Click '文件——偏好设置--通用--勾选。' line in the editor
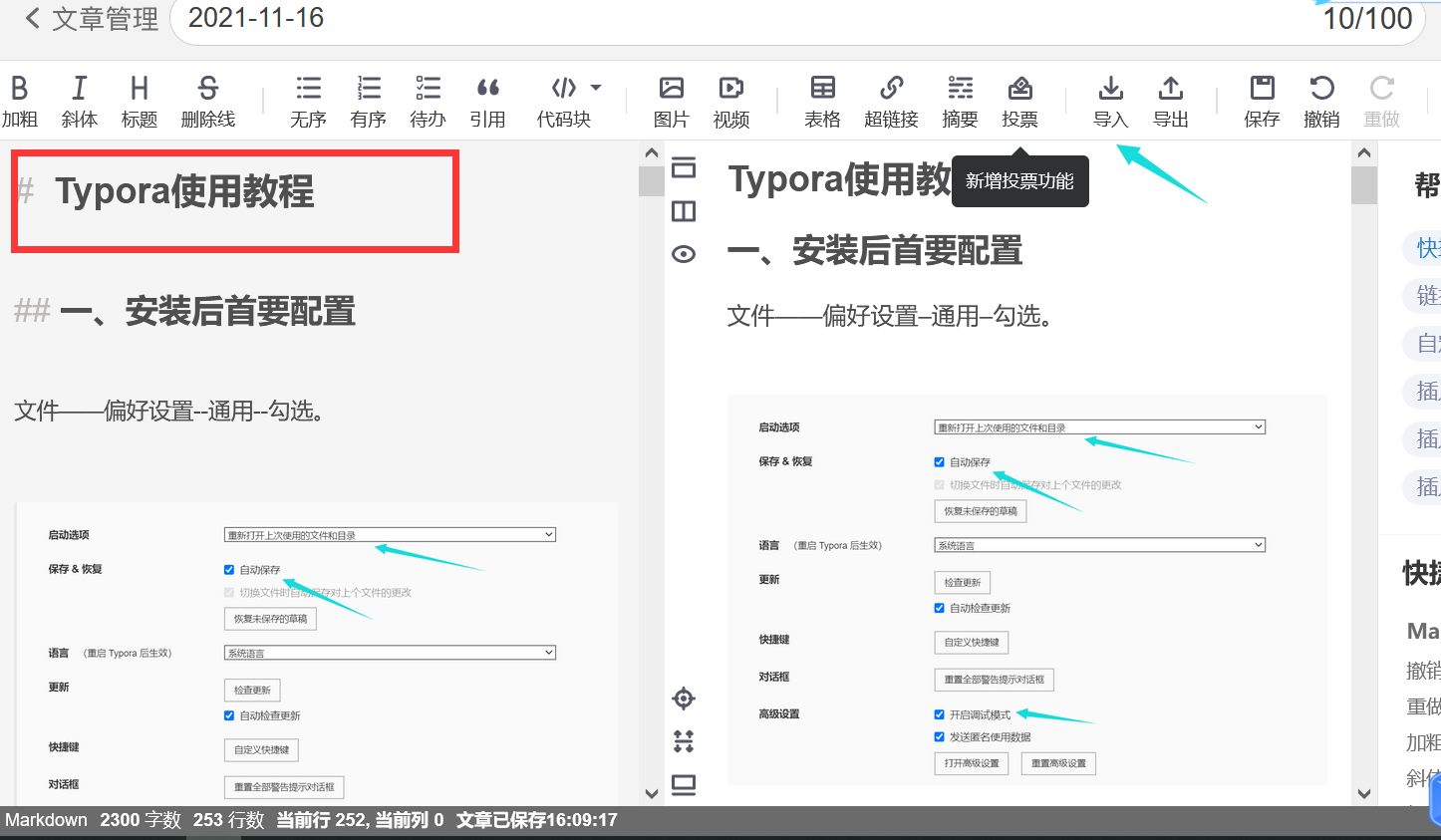Viewport: 1441px width, 840px height. 170,411
